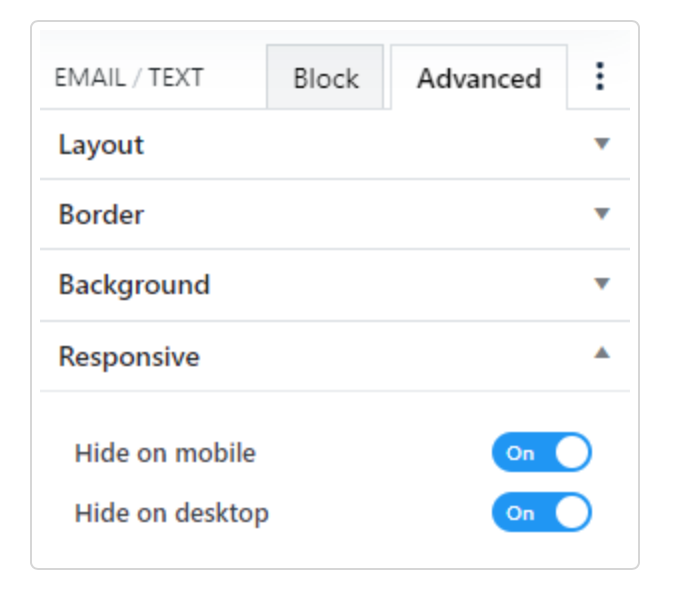
Task: Click the knob of Hide on desktop toggle
Action: point(572,513)
